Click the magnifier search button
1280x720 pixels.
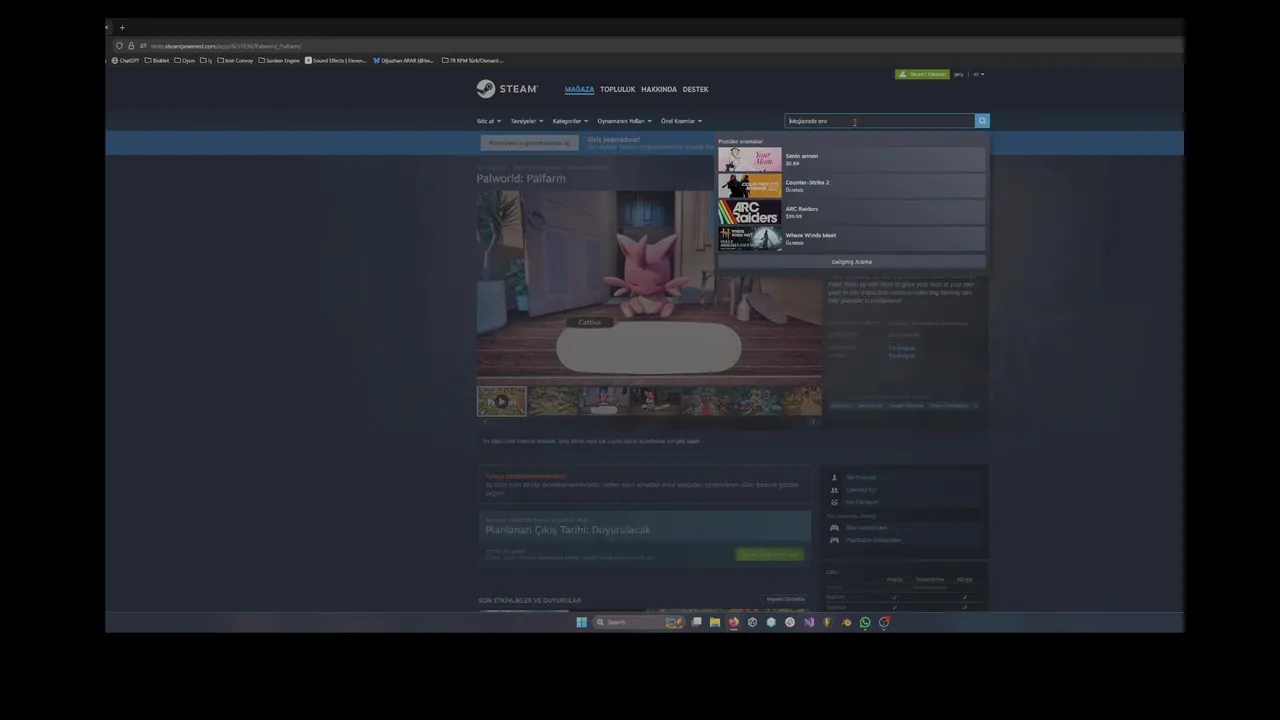click(x=982, y=121)
